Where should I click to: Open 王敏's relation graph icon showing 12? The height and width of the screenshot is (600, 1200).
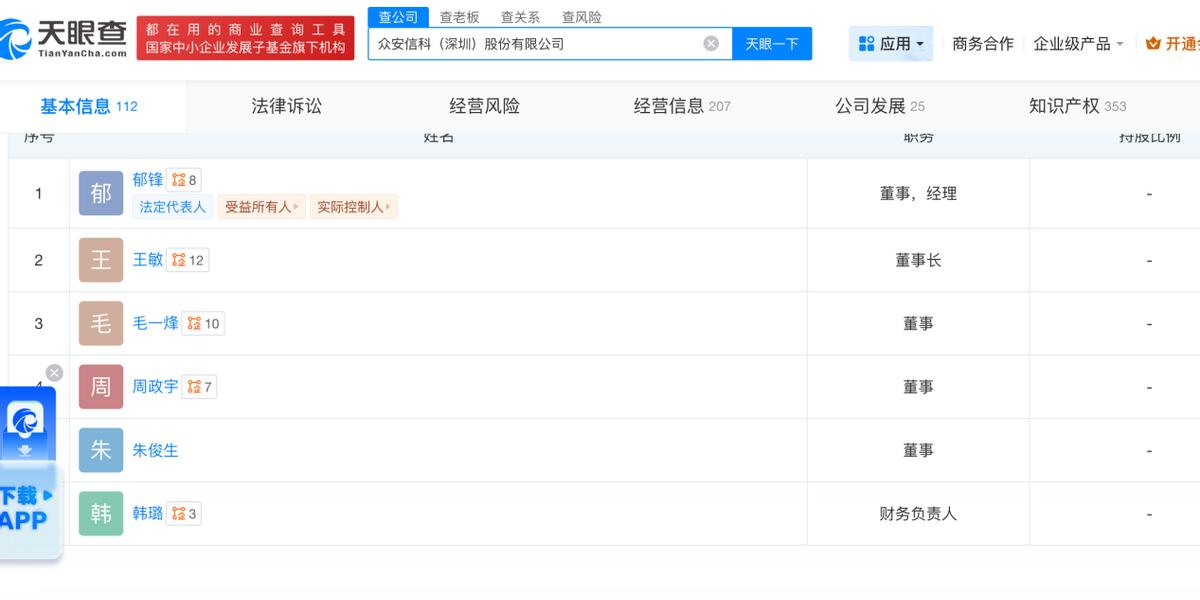tap(187, 260)
